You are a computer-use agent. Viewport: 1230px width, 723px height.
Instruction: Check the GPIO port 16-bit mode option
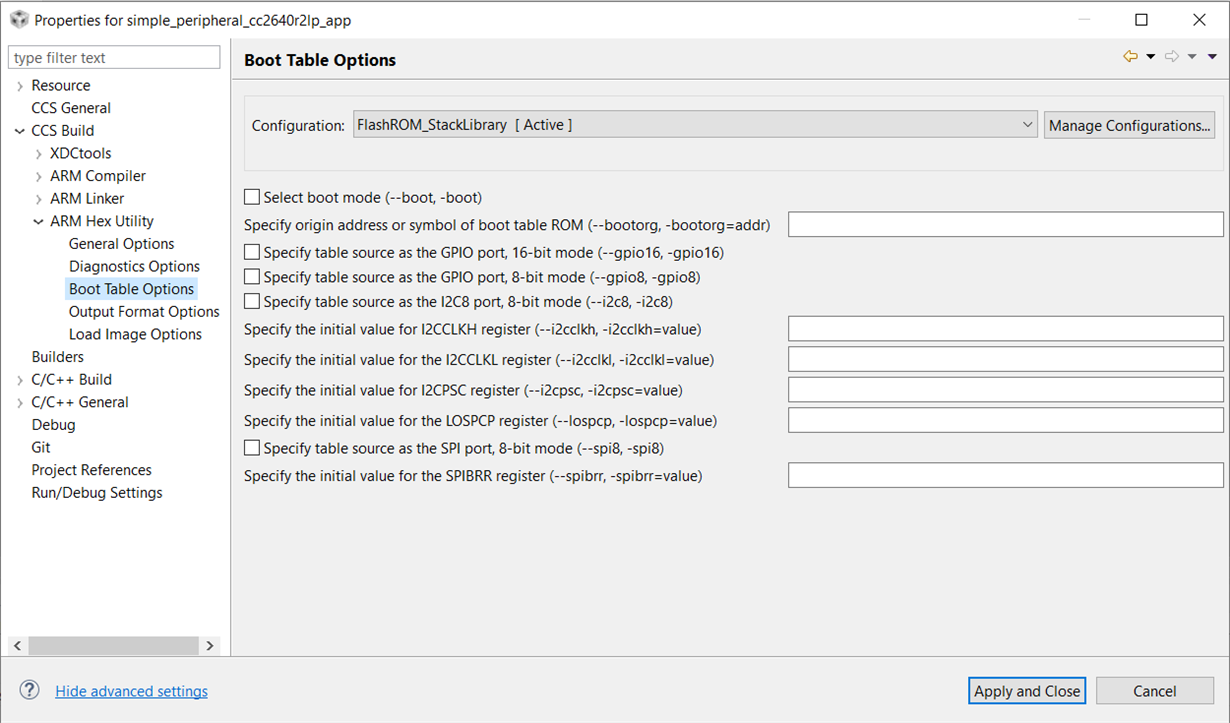coord(252,252)
